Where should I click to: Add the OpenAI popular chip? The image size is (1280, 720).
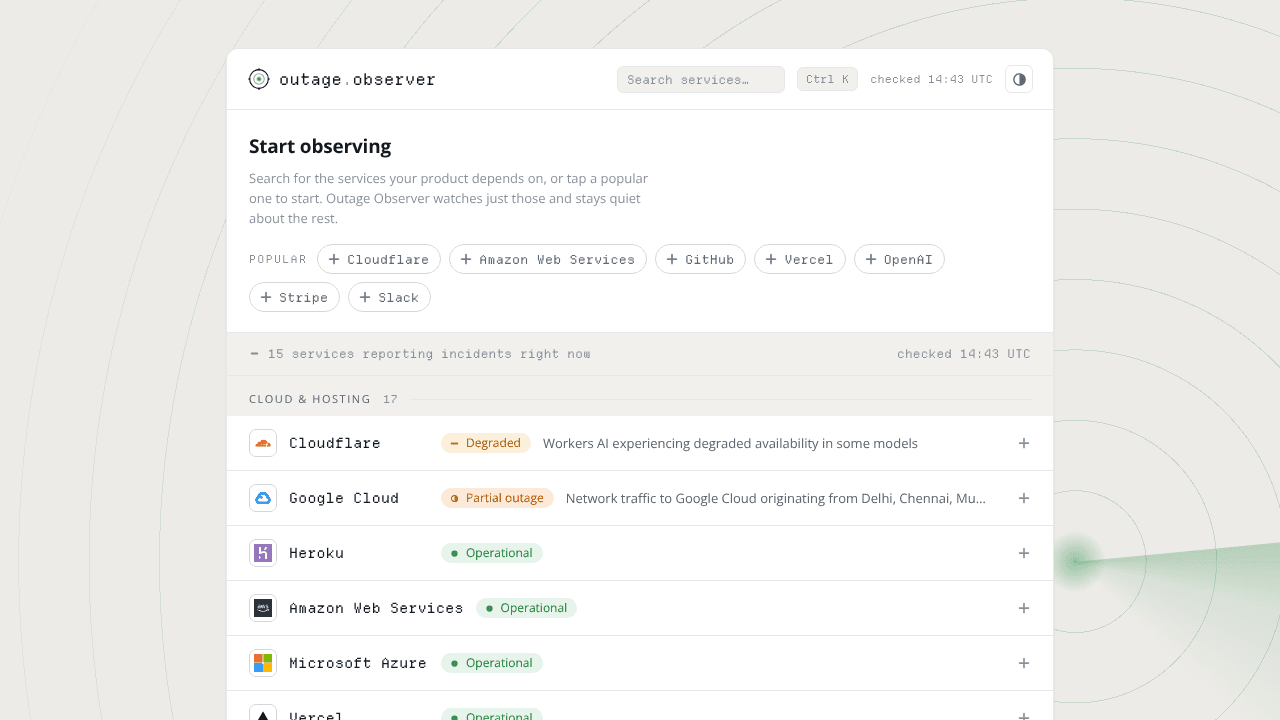click(x=899, y=259)
